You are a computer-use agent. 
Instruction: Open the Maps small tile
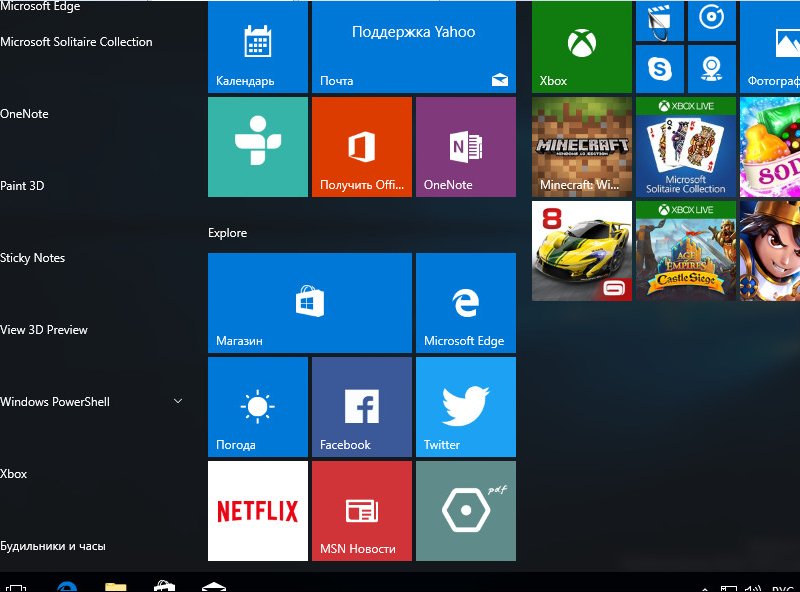coord(712,69)
